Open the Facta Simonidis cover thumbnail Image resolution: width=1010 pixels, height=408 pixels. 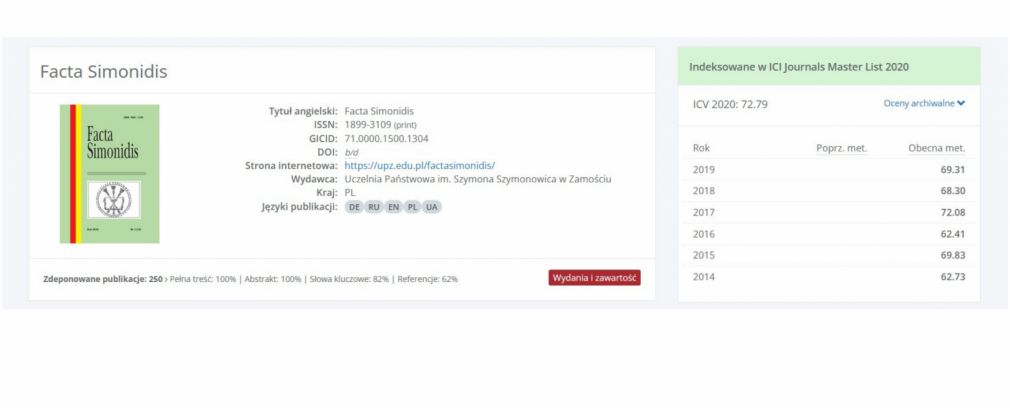click(110, 174)
